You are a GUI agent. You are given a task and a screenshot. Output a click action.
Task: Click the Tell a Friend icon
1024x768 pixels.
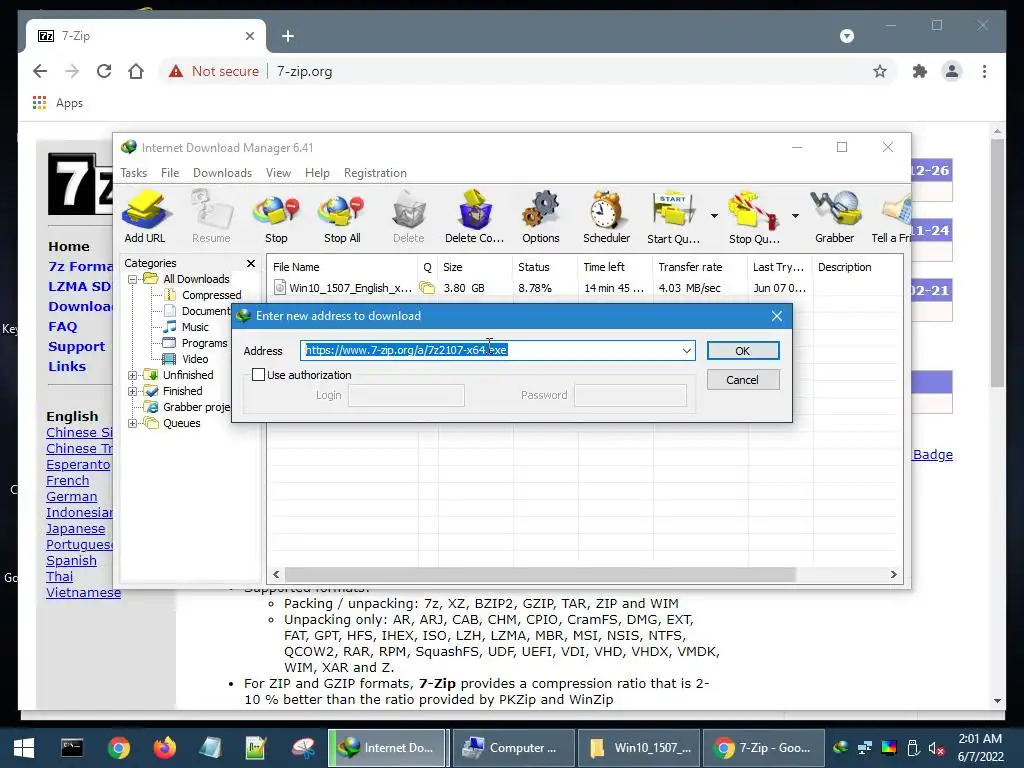tap(892, 217)
